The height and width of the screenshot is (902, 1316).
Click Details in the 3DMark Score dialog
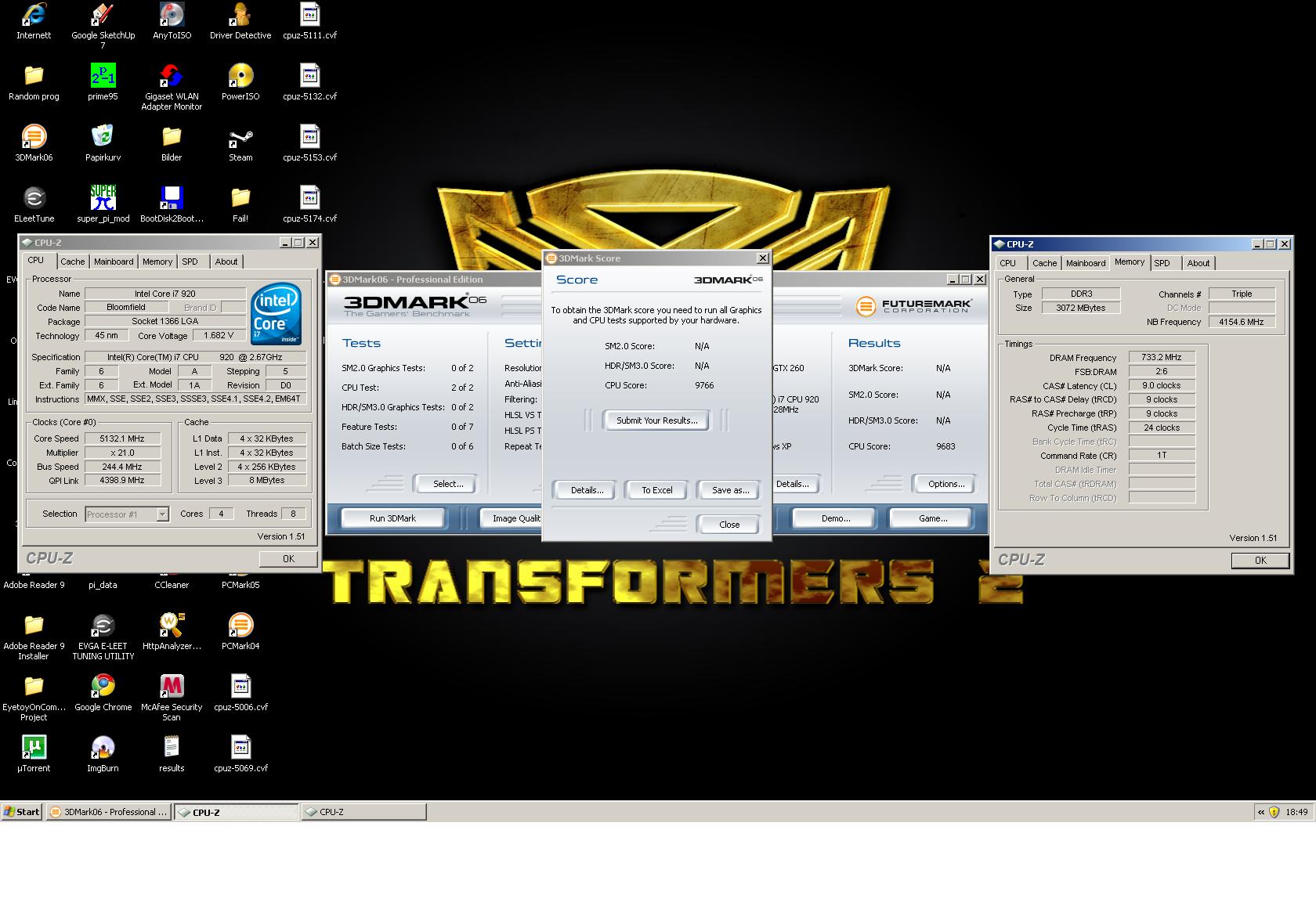[587, 490]
